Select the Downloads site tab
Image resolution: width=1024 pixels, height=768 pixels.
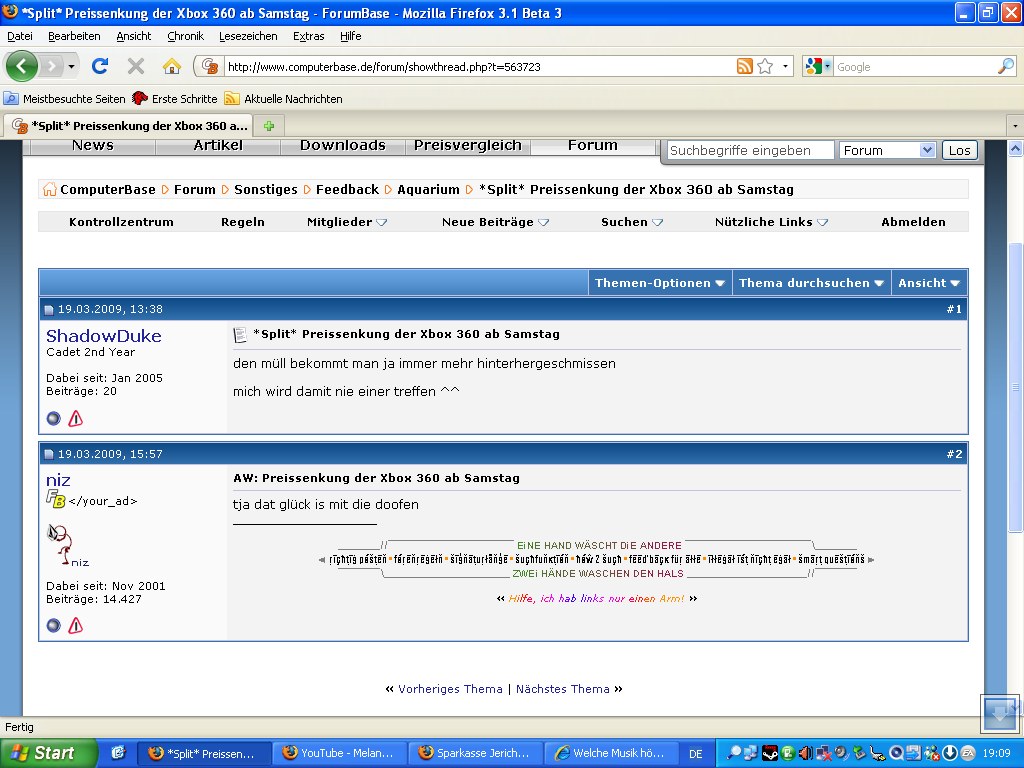(x=343, y=146)
